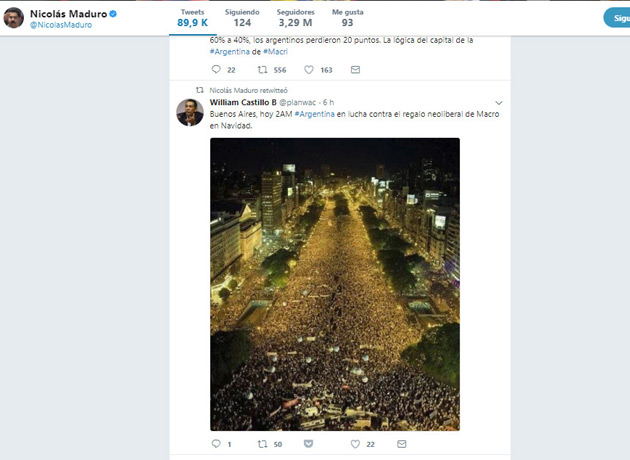Reply to the top tweet with 22 replies

tap(216, 70)
